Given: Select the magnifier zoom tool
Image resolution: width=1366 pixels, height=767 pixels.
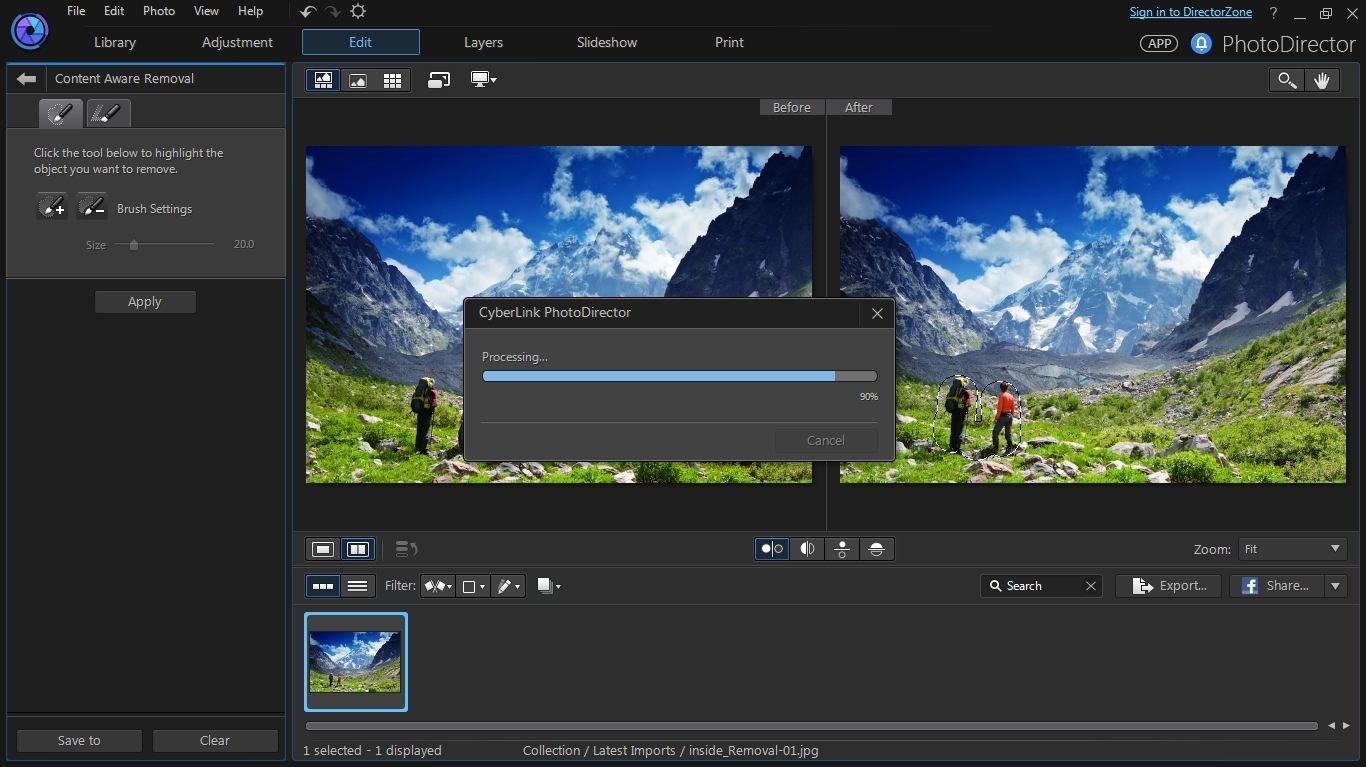Looking at the screenshot, I should point(1287,81).
